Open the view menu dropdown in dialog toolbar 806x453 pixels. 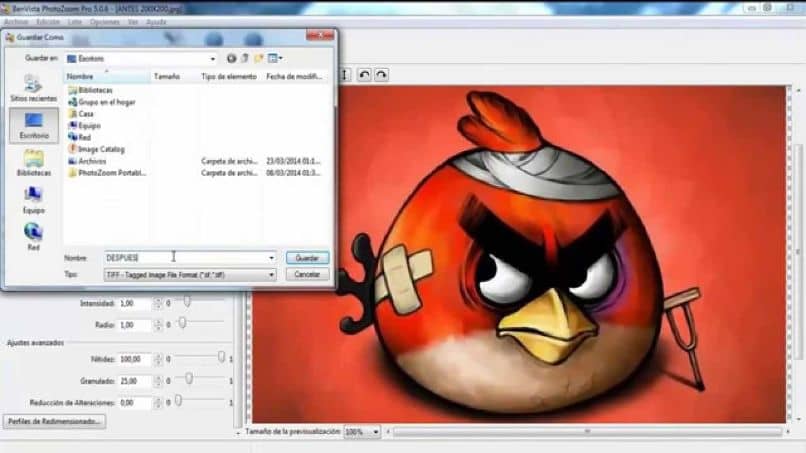(x=276, y=59)
